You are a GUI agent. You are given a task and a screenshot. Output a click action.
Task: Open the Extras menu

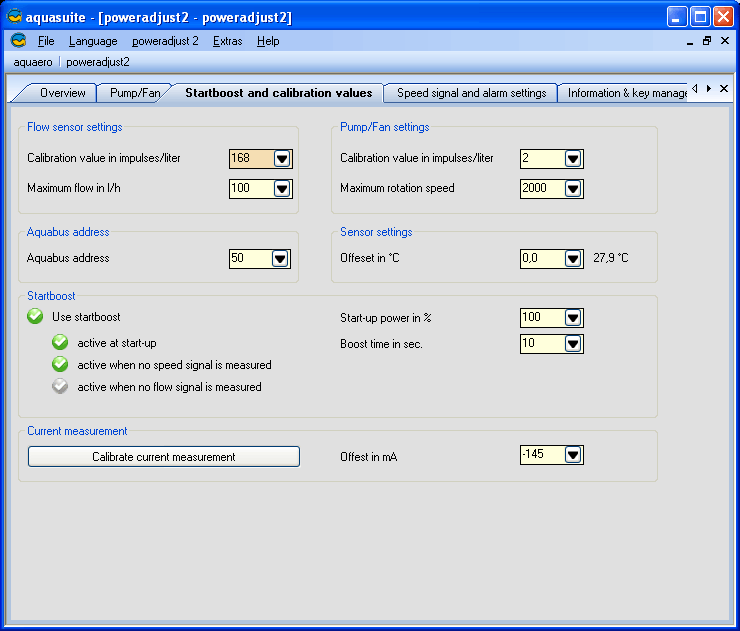pyautogui.click(x=227, y=41)
